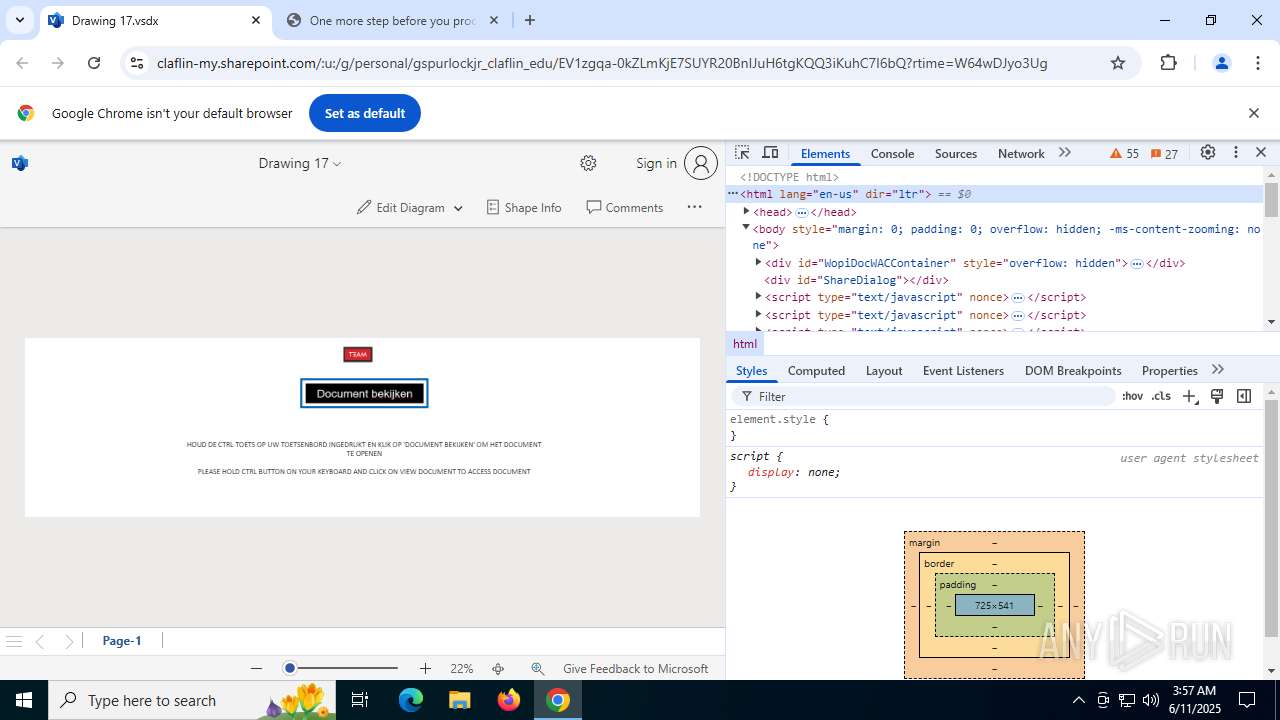This screenshot has height=720, width=1280.
Task: Close the DevTools panel
Action: pos(1261,152)
